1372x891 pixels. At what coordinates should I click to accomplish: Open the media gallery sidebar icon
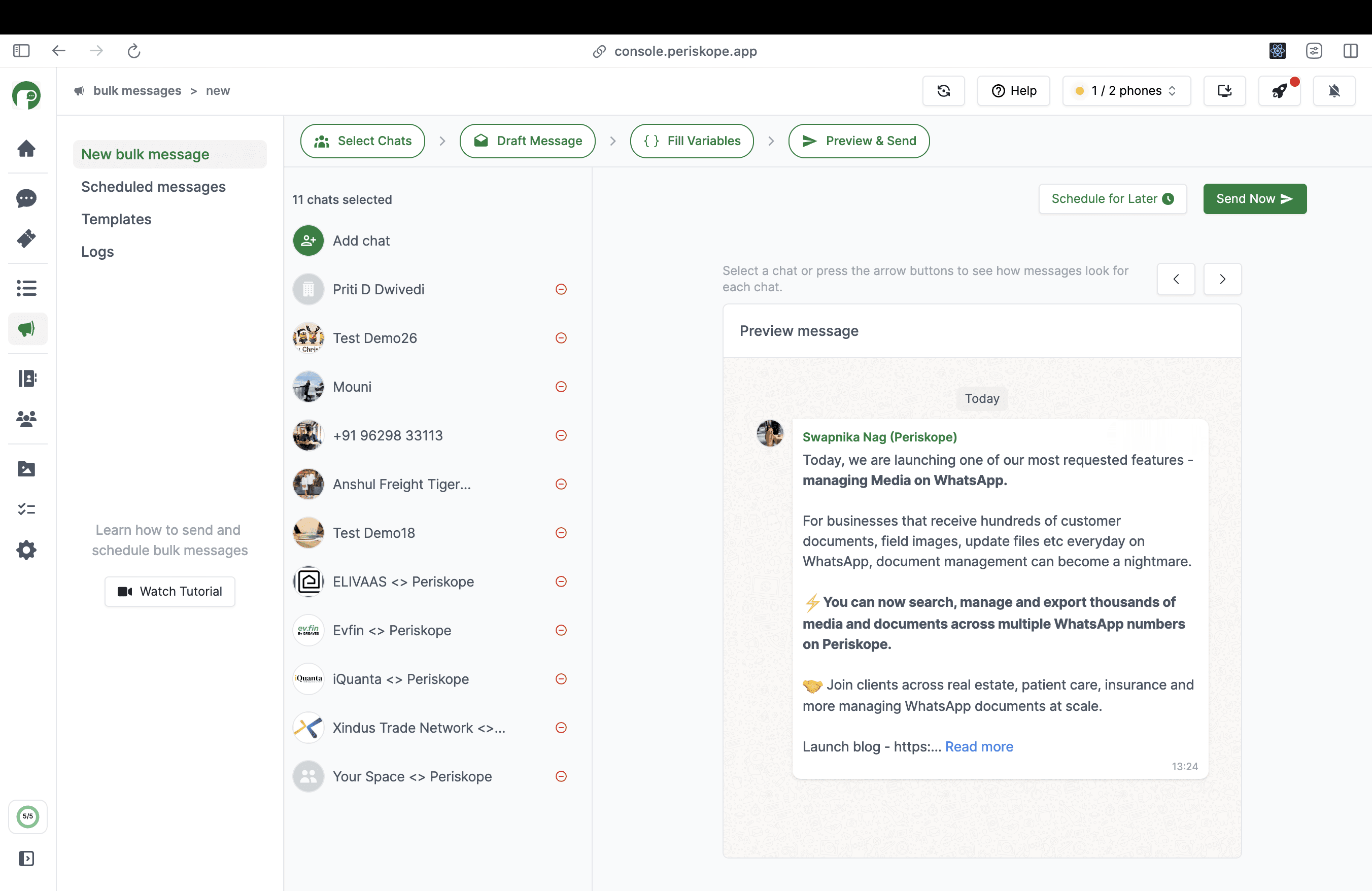(26, 468)
